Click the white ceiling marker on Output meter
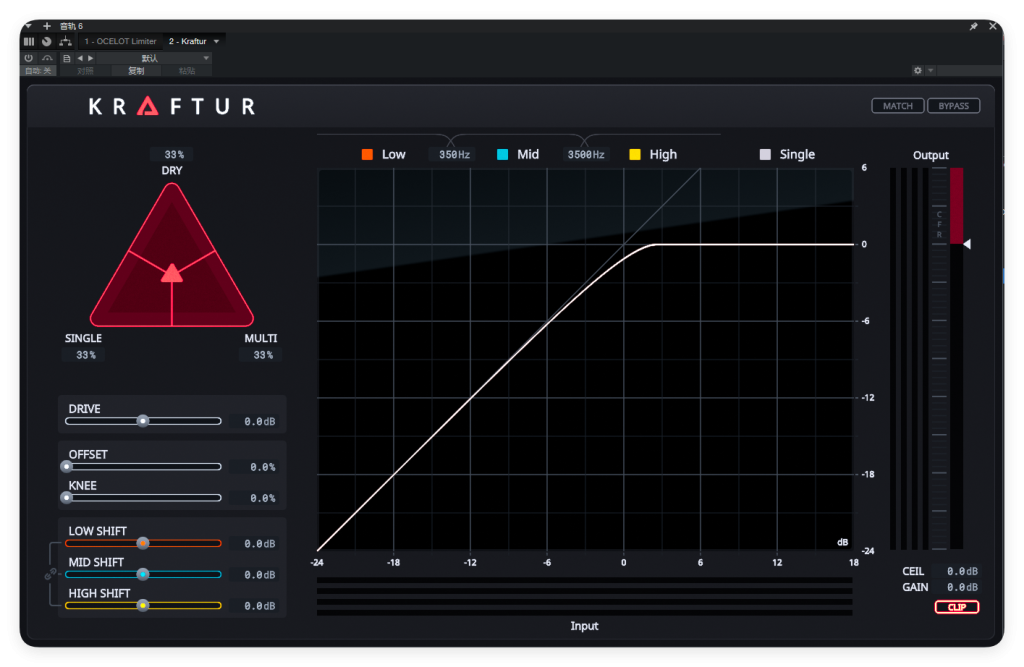This screenshot has height=667, width=1024. 967,244
